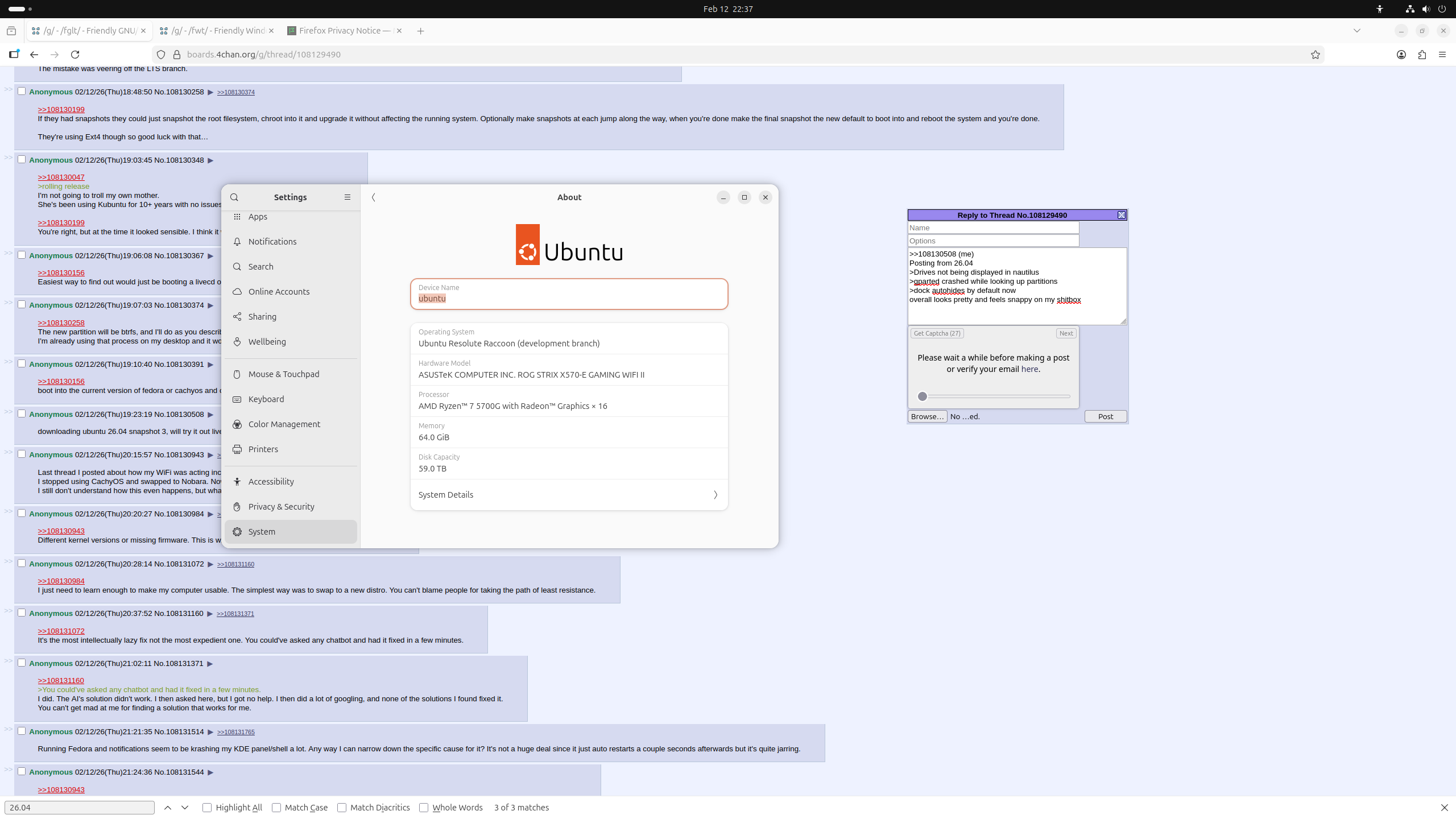The height and width of the screenshot is (819, 1456).
Task: Check the Whole Words option
Action: [x=424, y=808]
